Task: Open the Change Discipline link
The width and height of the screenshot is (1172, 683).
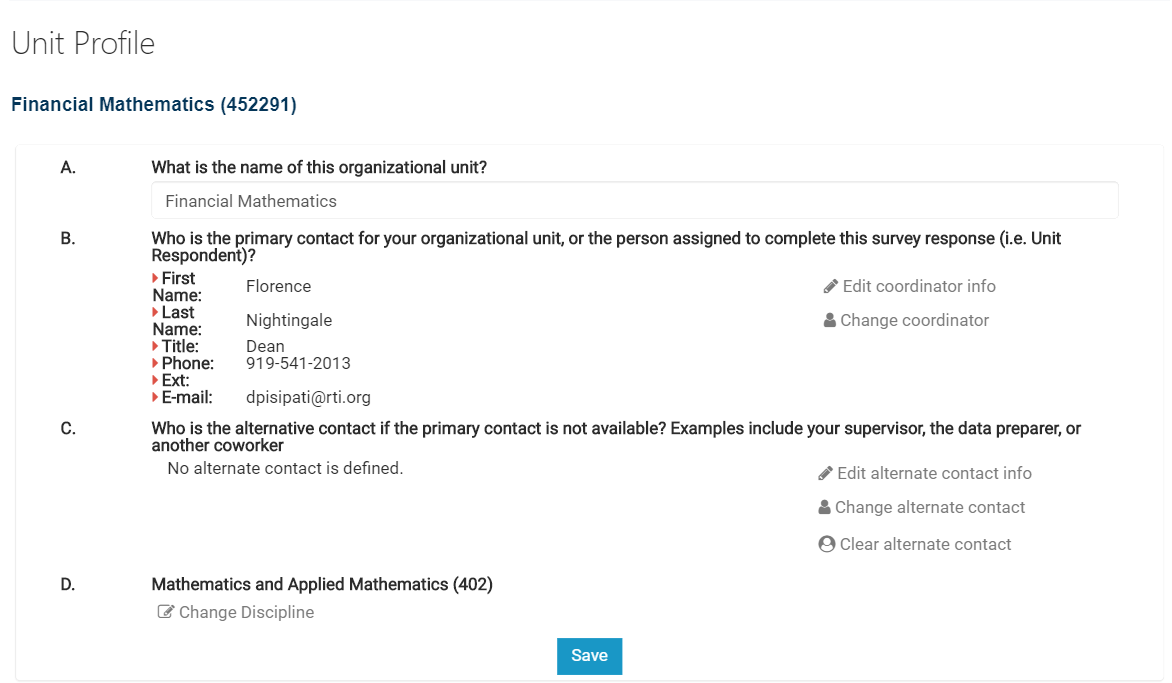Action: pyautogui.click(x=246, y=613)
